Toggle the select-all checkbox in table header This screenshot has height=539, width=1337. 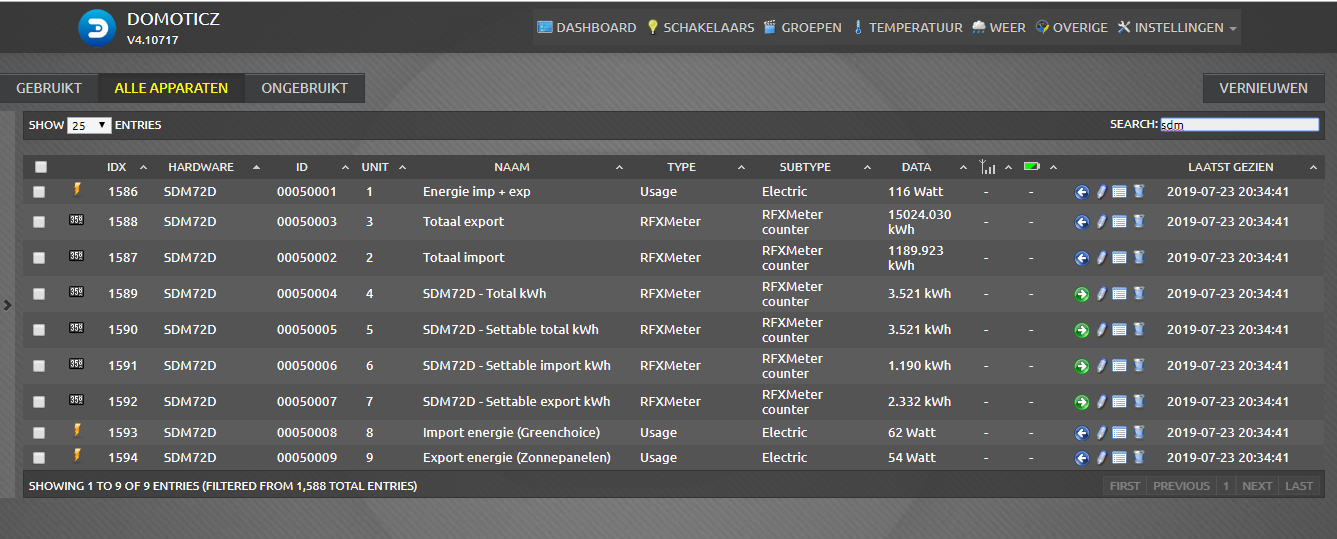41,168
